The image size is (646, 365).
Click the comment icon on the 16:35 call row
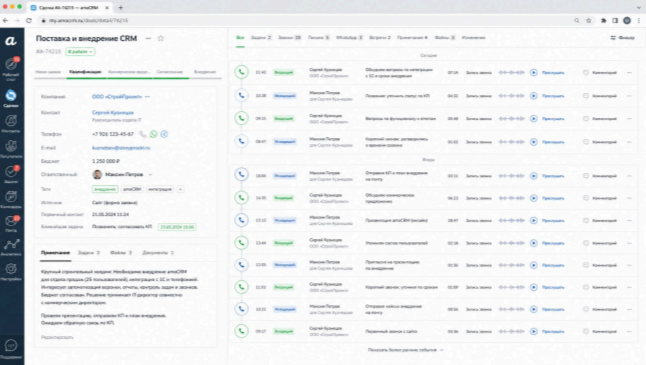tap(585, 198)
